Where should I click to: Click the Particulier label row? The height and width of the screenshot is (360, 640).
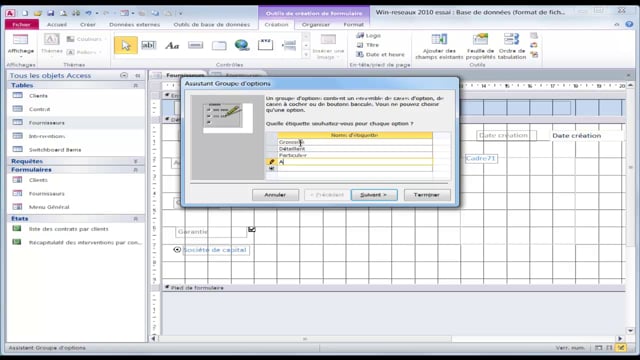355,155
